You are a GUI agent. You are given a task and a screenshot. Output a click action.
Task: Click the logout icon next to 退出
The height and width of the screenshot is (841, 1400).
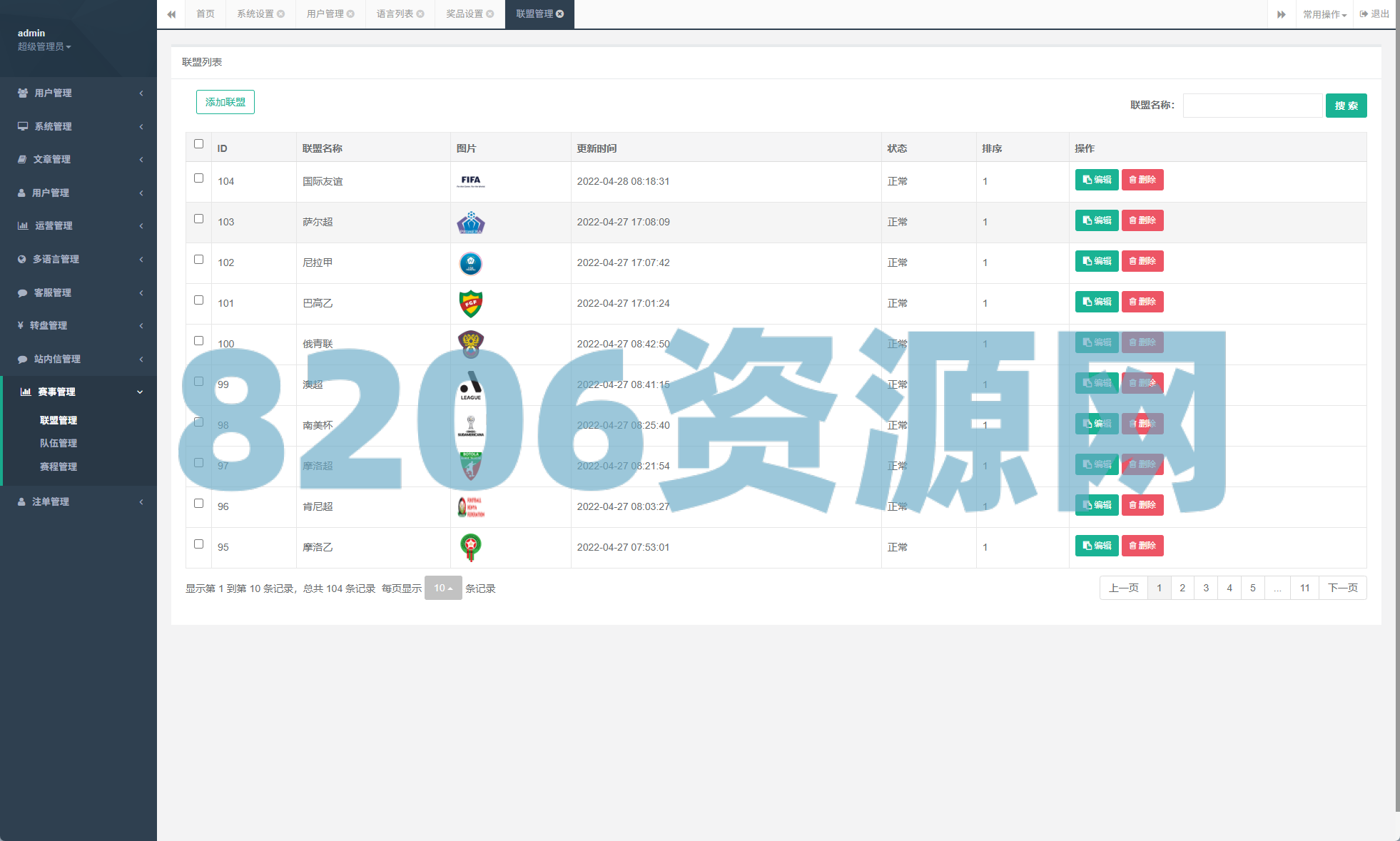pos(1364,14)
